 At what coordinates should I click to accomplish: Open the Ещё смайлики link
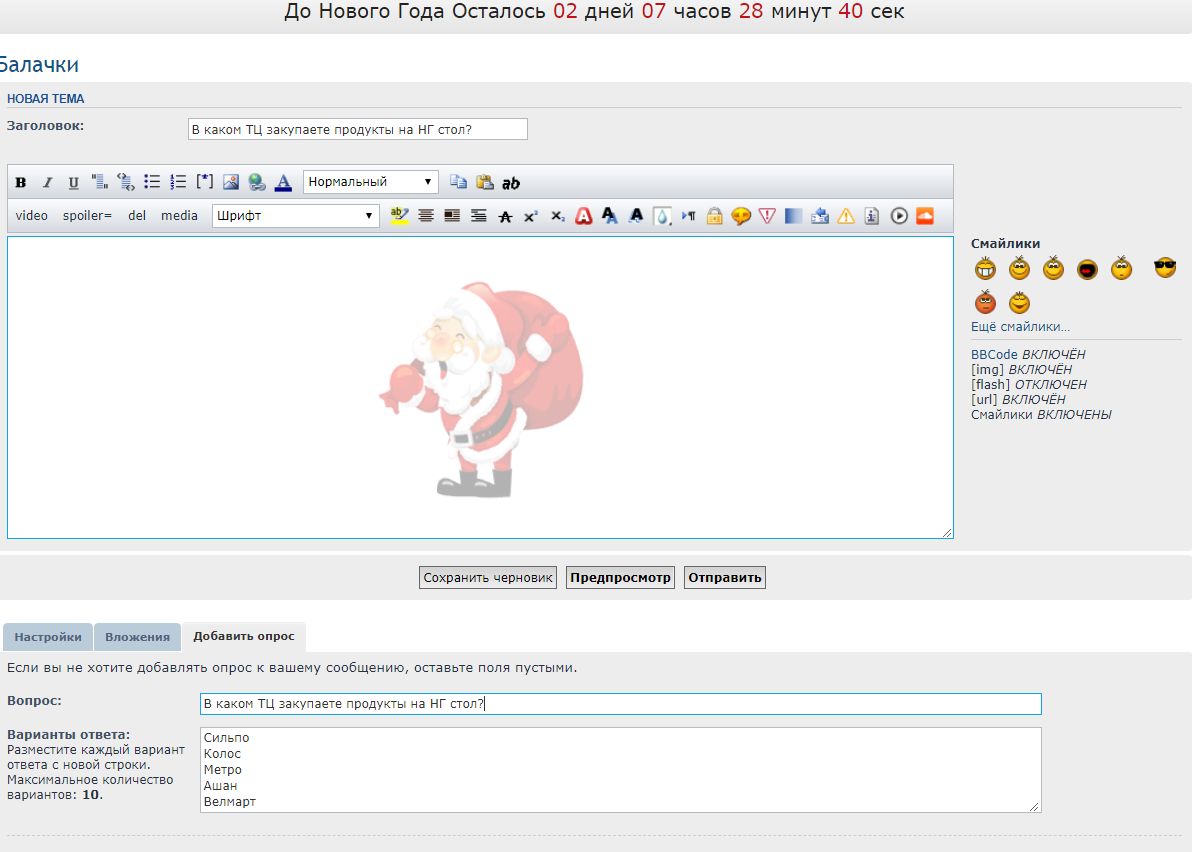click(1020, 327)
